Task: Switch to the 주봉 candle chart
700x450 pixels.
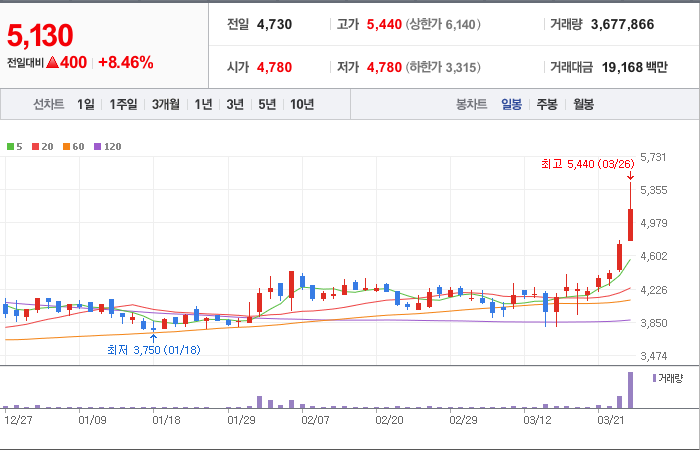Action: (x=547, y=105)
